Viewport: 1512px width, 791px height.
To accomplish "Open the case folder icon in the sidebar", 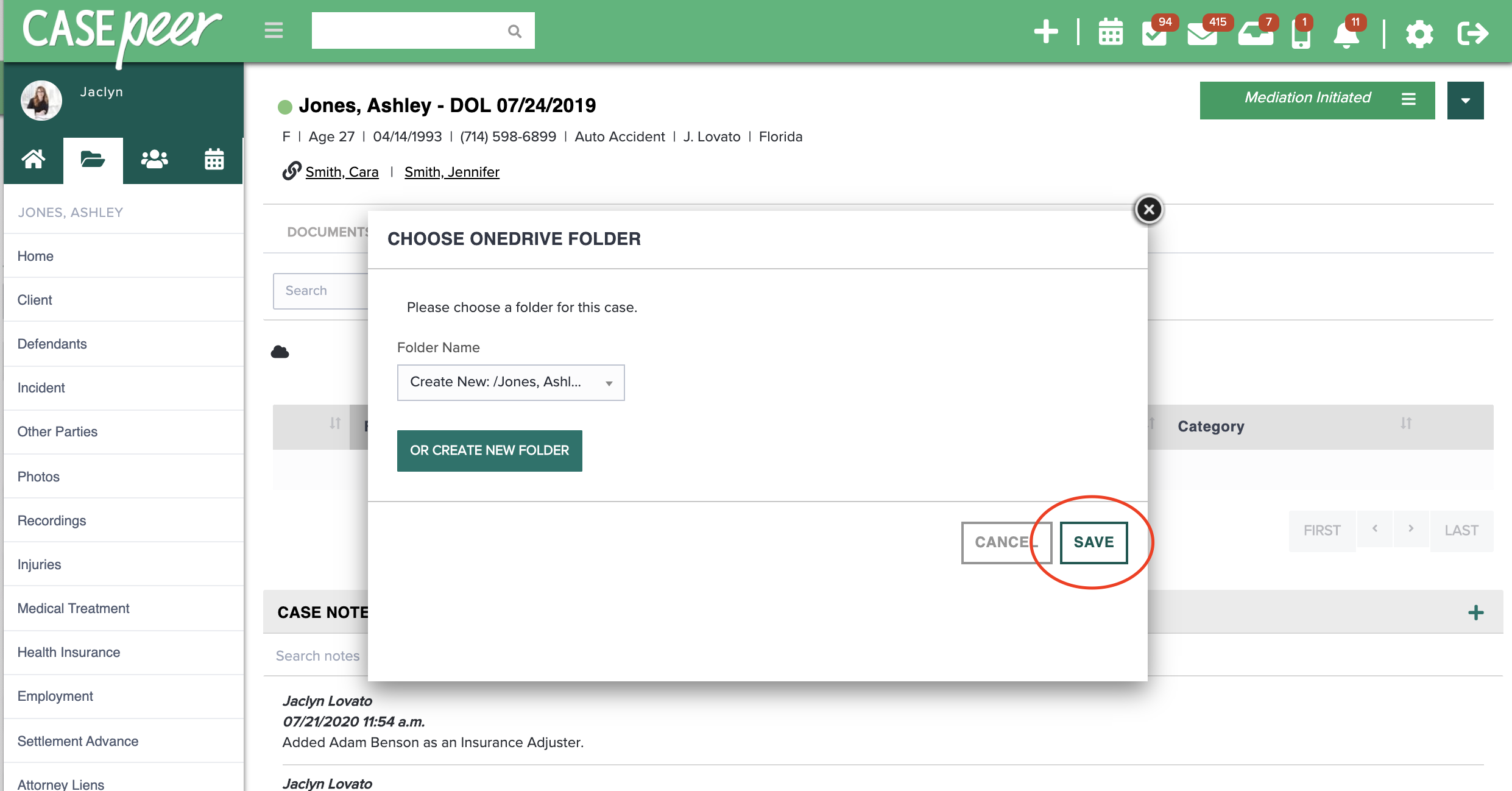I will pos(93,159).
